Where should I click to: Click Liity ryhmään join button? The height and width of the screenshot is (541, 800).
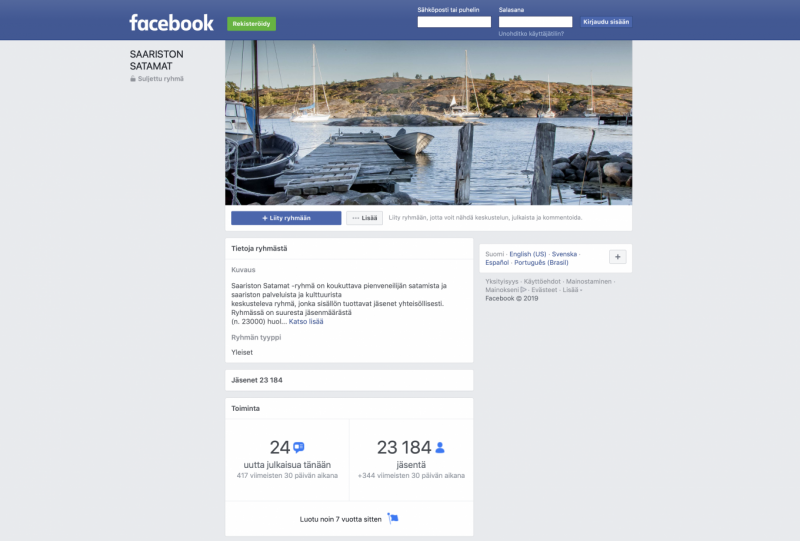[286, 218]
